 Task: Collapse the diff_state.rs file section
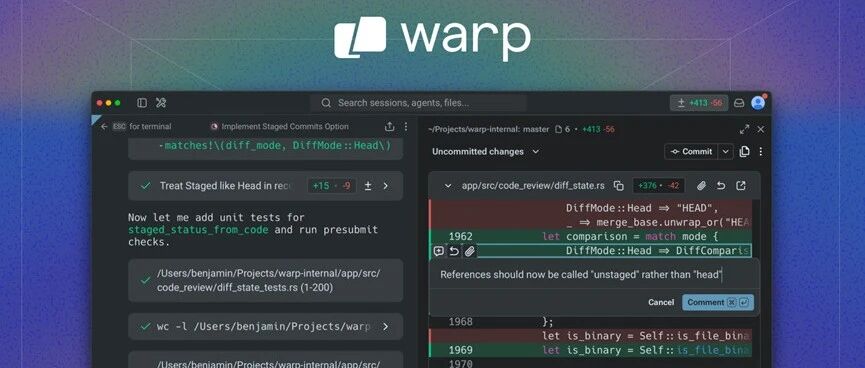click(x=448, y=186)
